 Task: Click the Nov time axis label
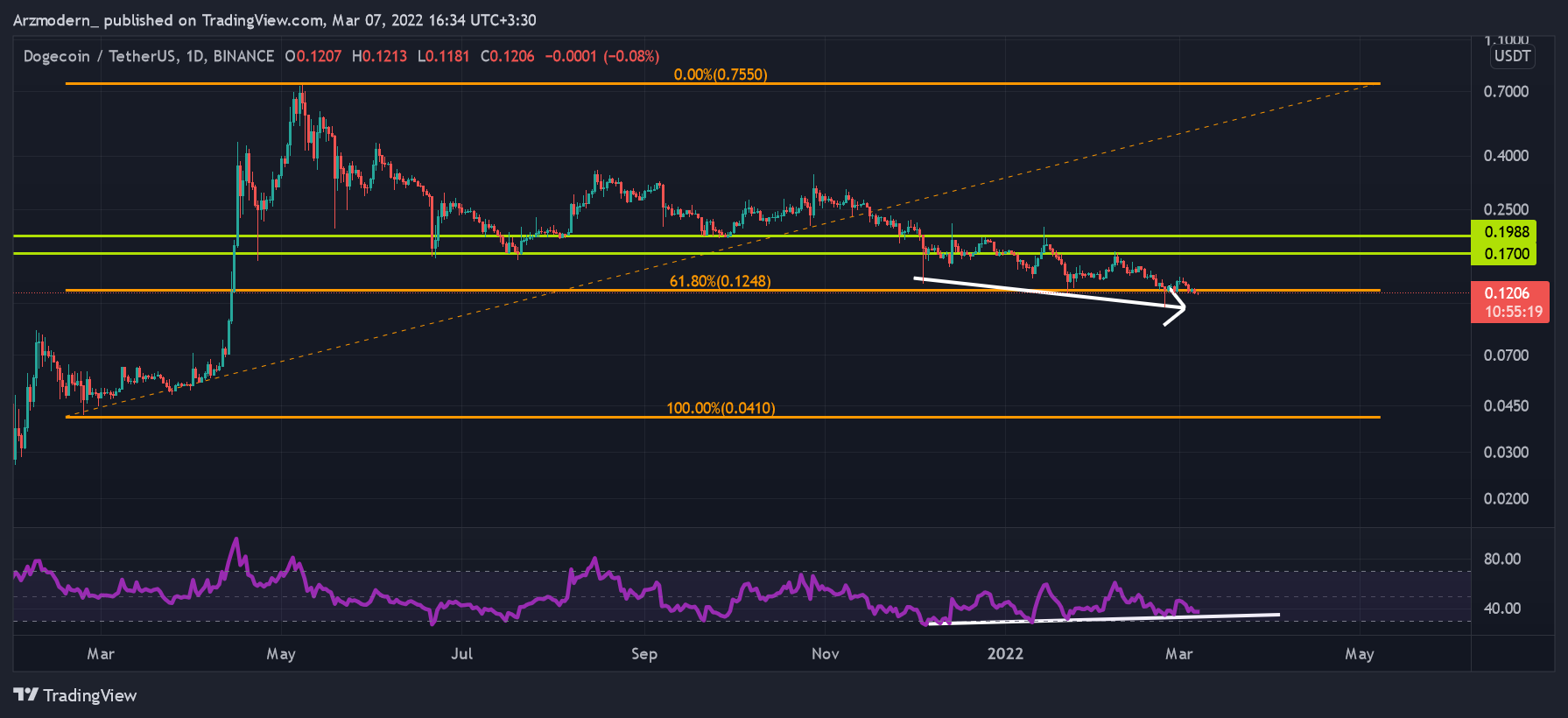click(x=825, y=654)
